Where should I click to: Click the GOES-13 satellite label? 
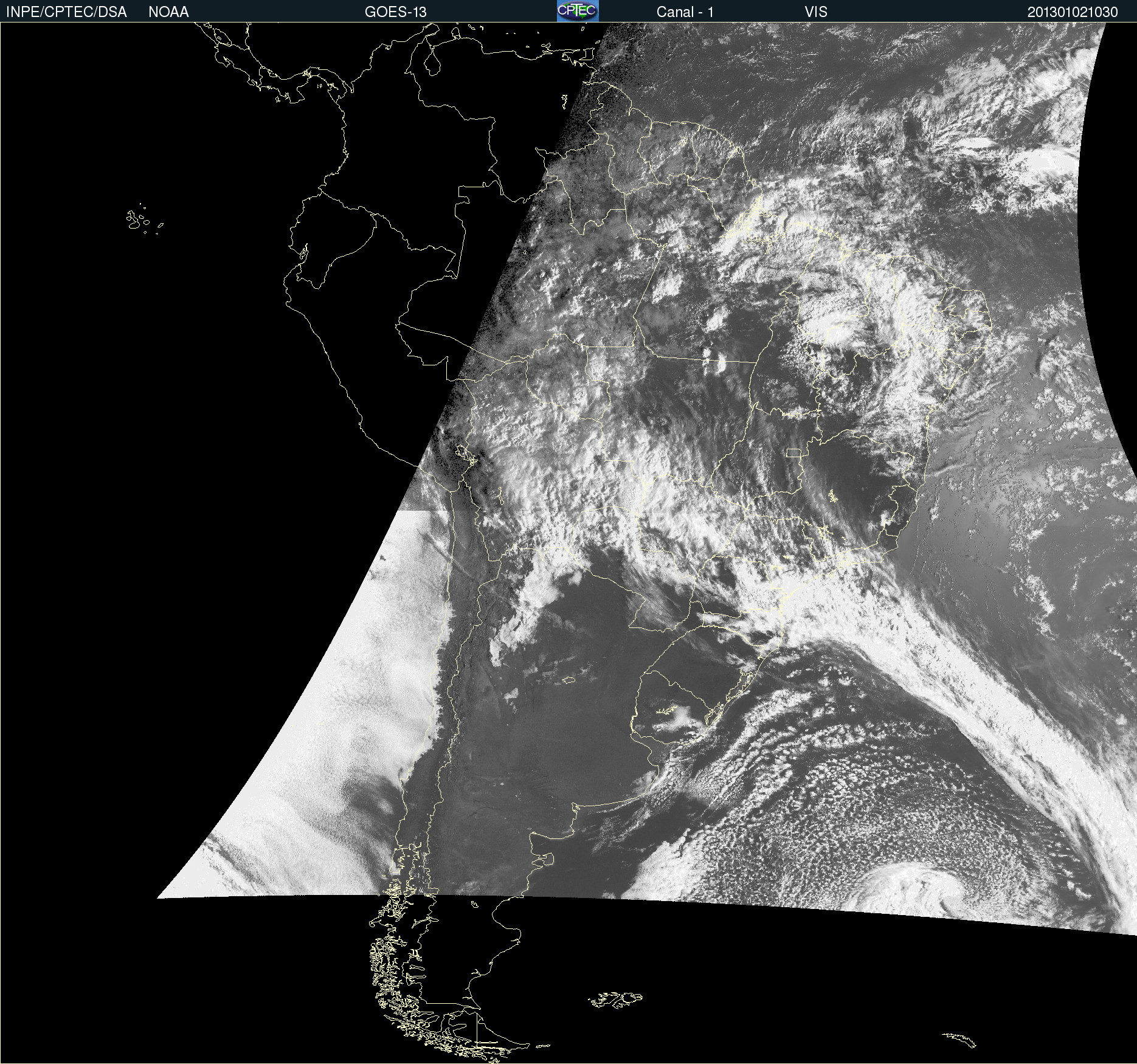(x=396, y=12)
